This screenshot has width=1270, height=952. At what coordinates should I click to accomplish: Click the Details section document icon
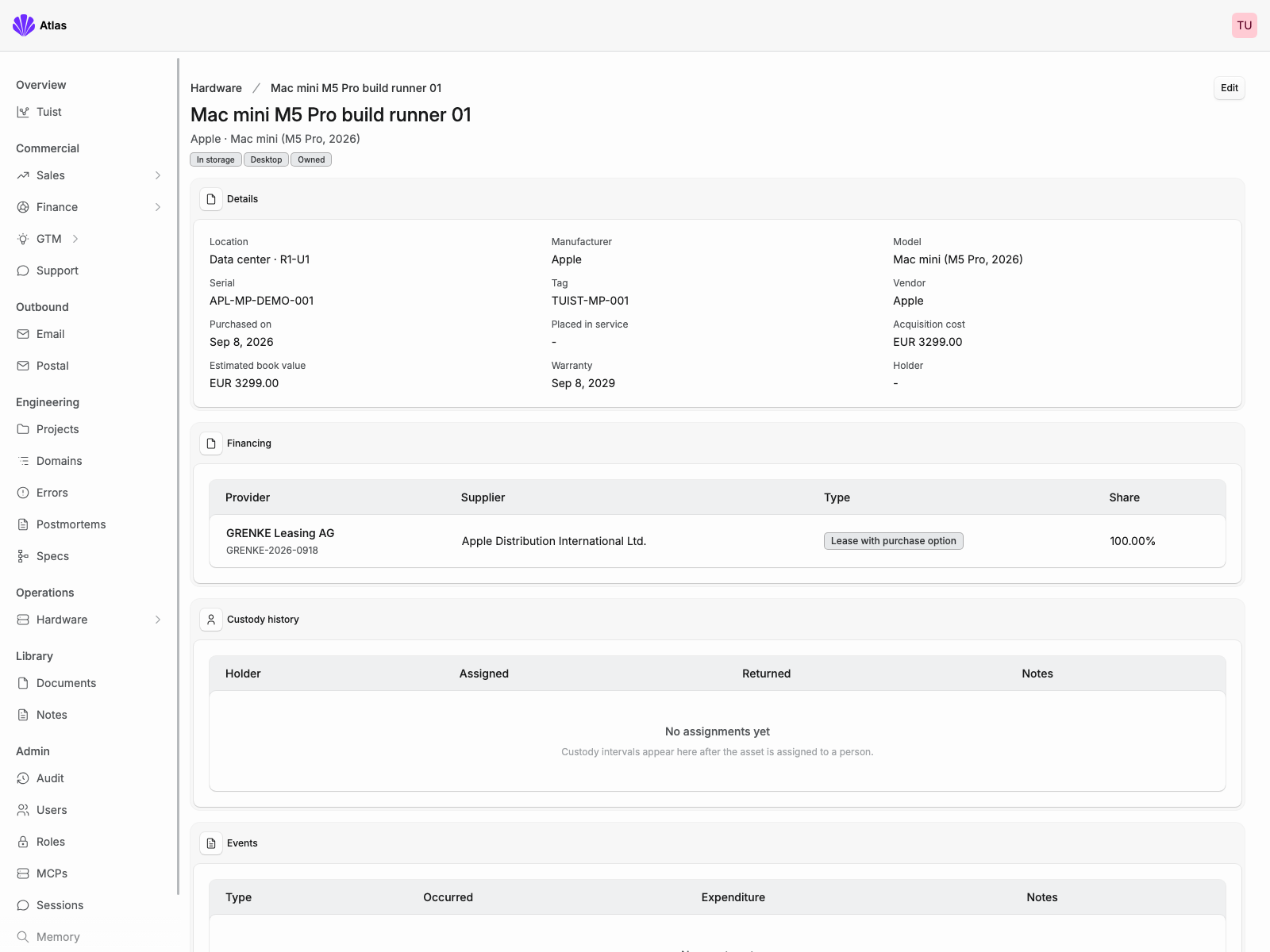(x=211, y=199)
